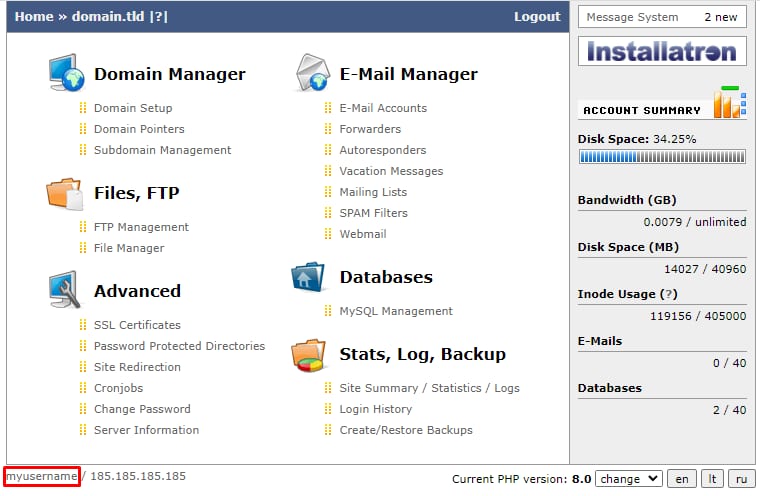The width and height of the screenshot is (760, 496).
Task: Go to Home in the breadcrumb
Action: [34, 16]
